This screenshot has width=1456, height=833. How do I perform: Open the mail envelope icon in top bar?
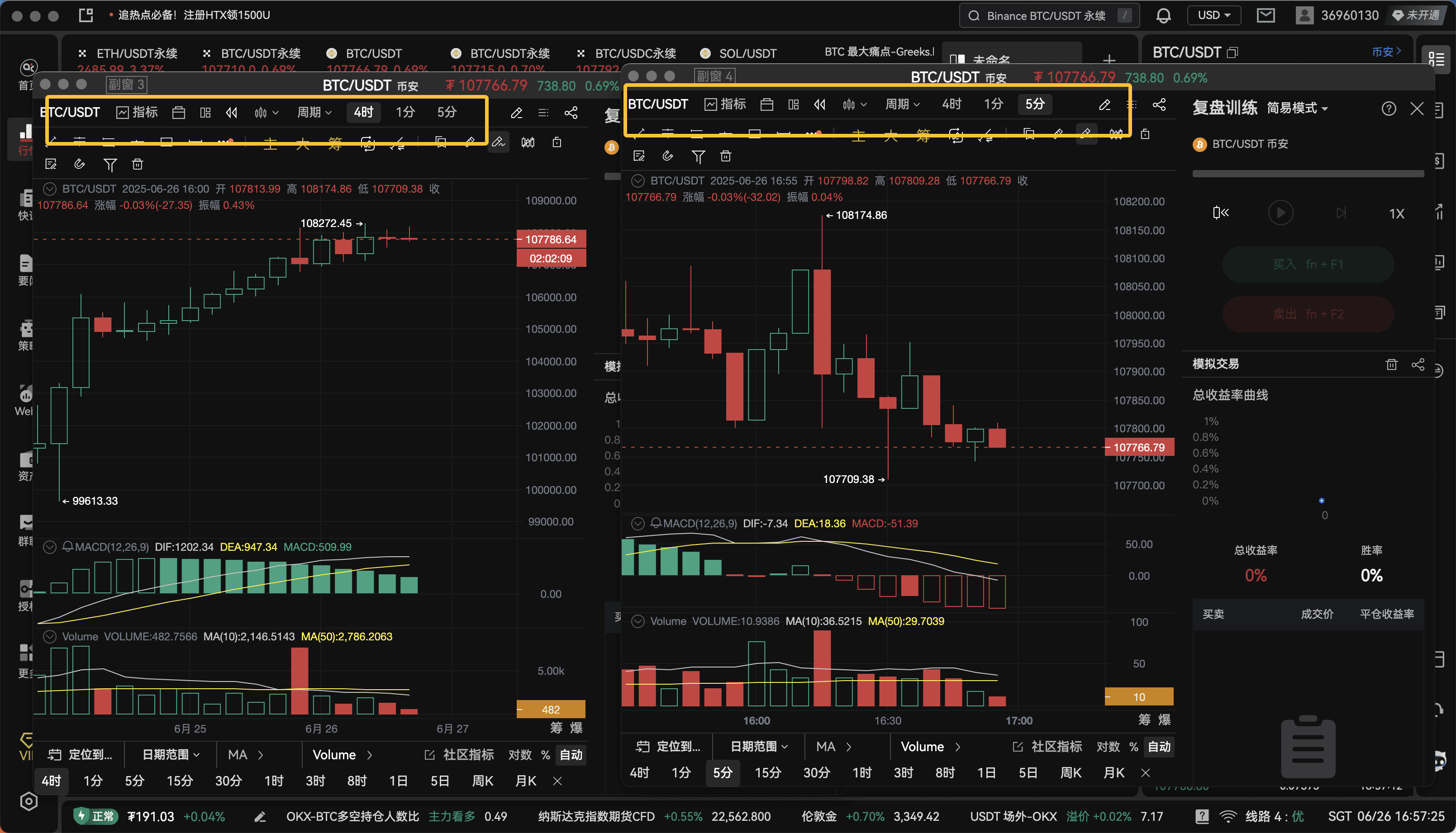1266,15
